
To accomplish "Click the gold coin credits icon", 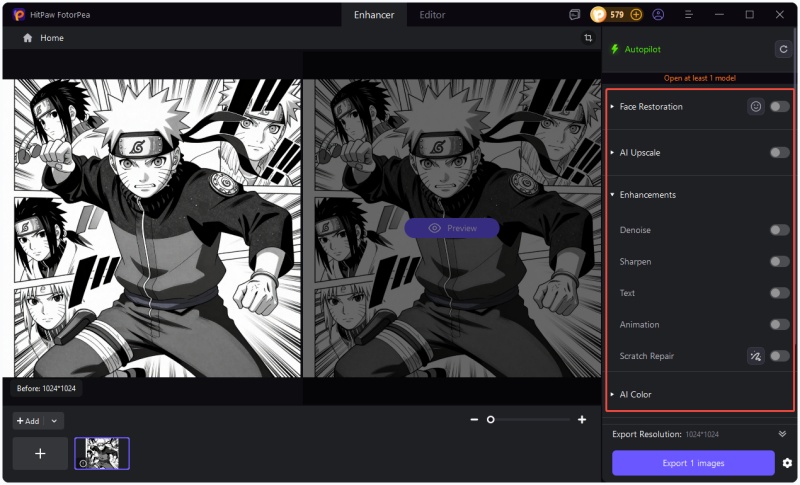I will [x=598, y=15].
